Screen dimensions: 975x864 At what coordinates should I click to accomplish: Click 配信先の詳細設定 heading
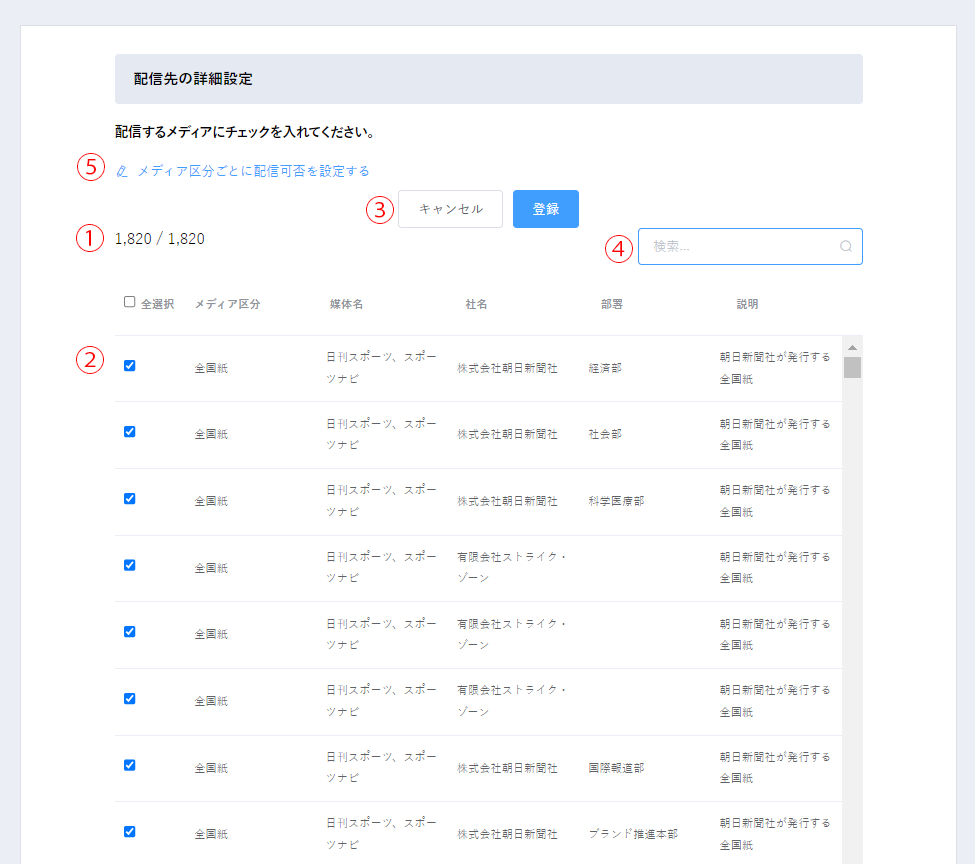click(x=193, y=79)
